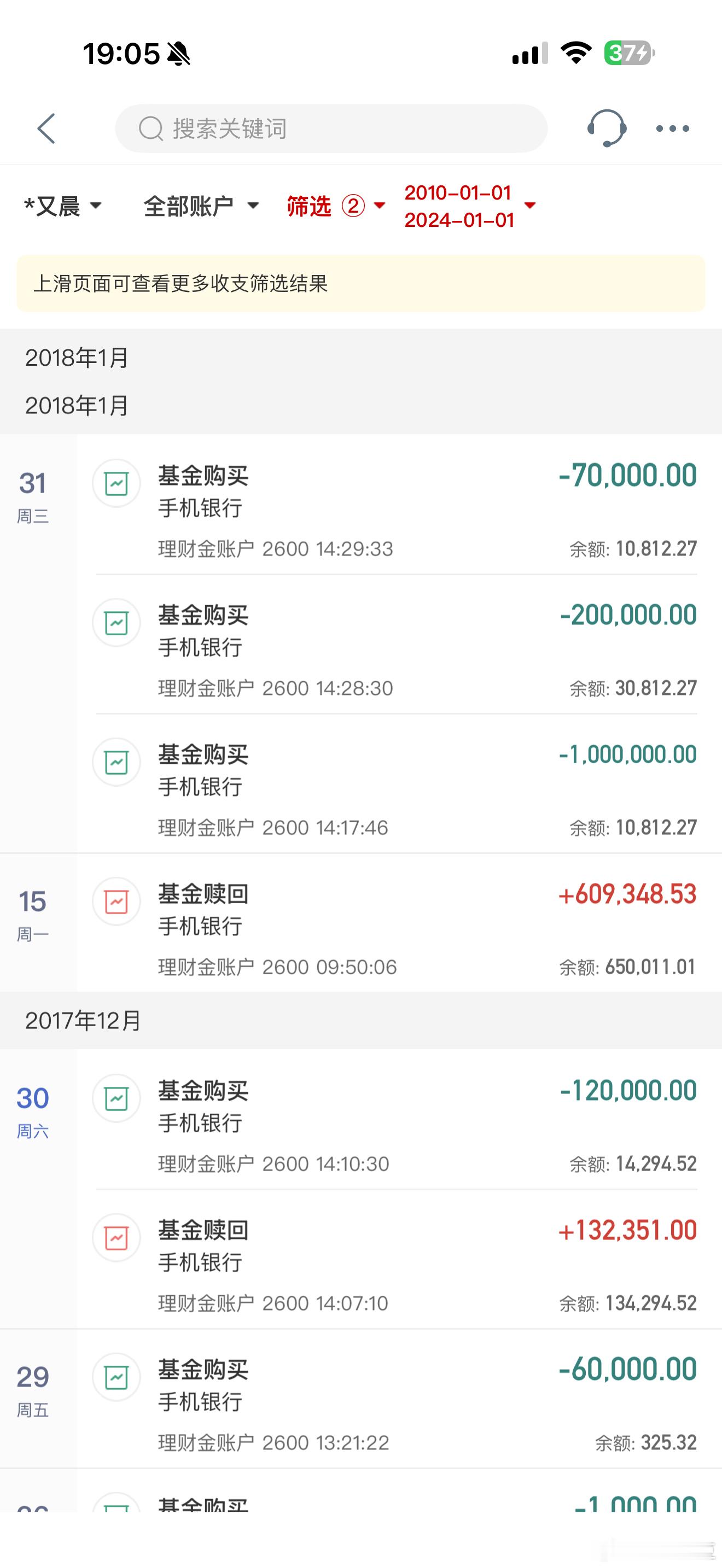Screen dimensions: 722x1568
Task: Open the -60,000.00 基金购买 transaction on the 29th
Action: click(395, 1400)
